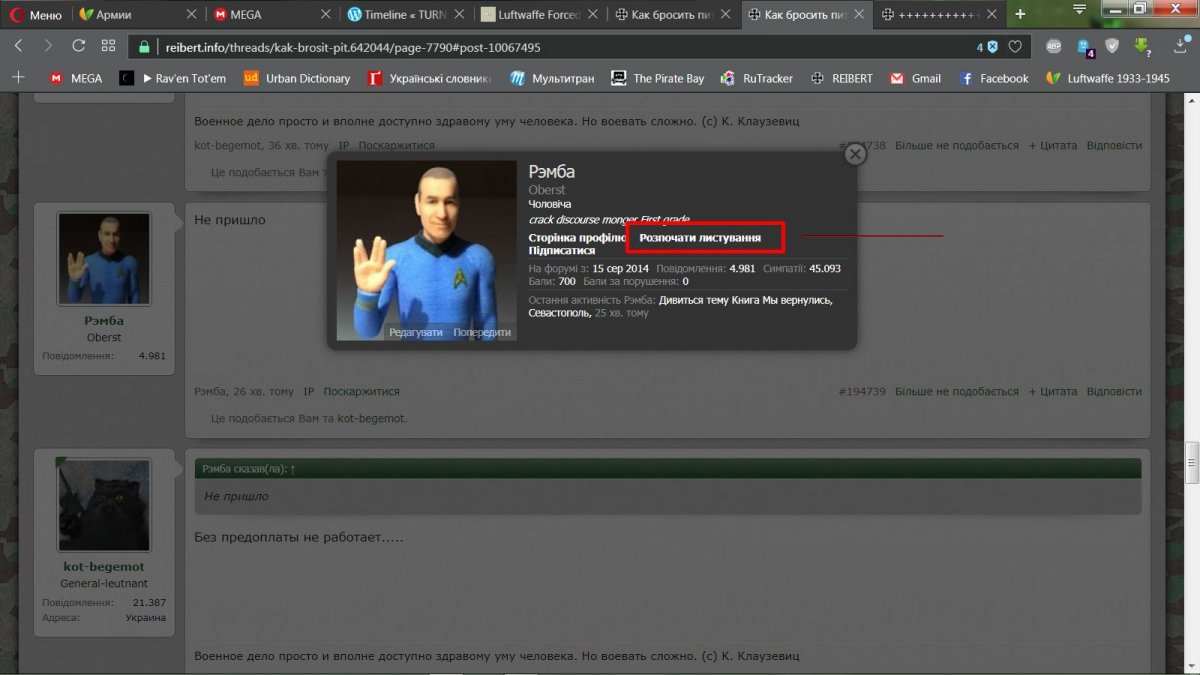Open a new browser tab
Screen dimensions: 1200x675
(x=1020, y=14)
